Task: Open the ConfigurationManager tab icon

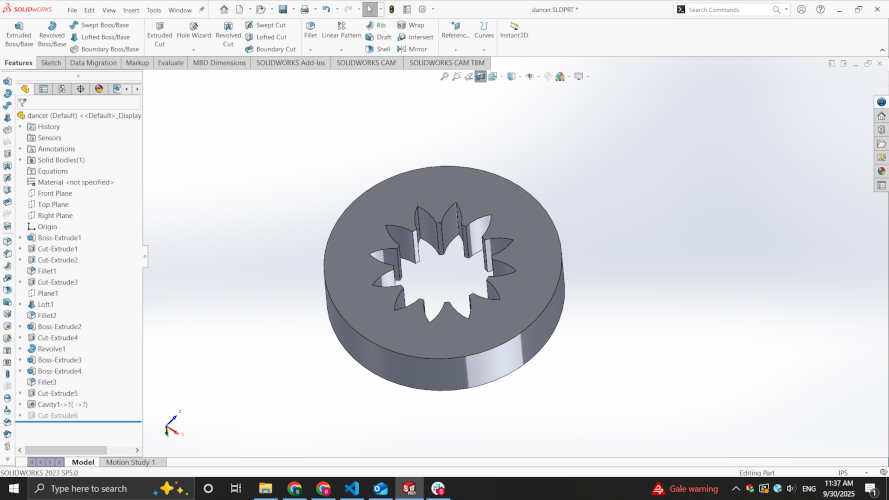Action: [62, 89]
